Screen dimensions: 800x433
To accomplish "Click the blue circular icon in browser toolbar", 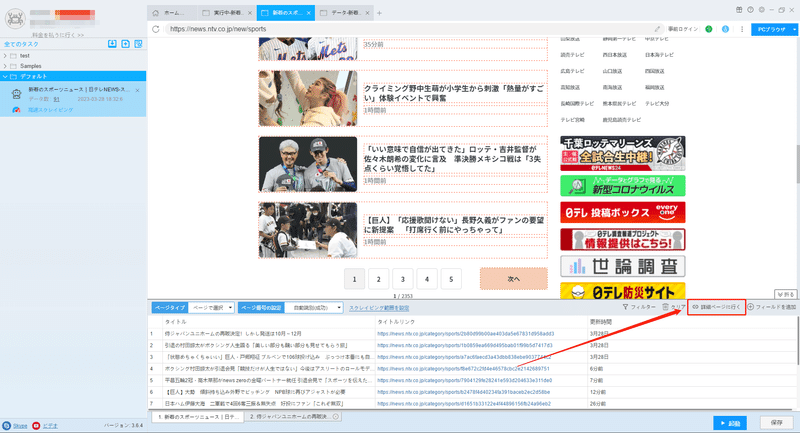I will pos(725,29).
